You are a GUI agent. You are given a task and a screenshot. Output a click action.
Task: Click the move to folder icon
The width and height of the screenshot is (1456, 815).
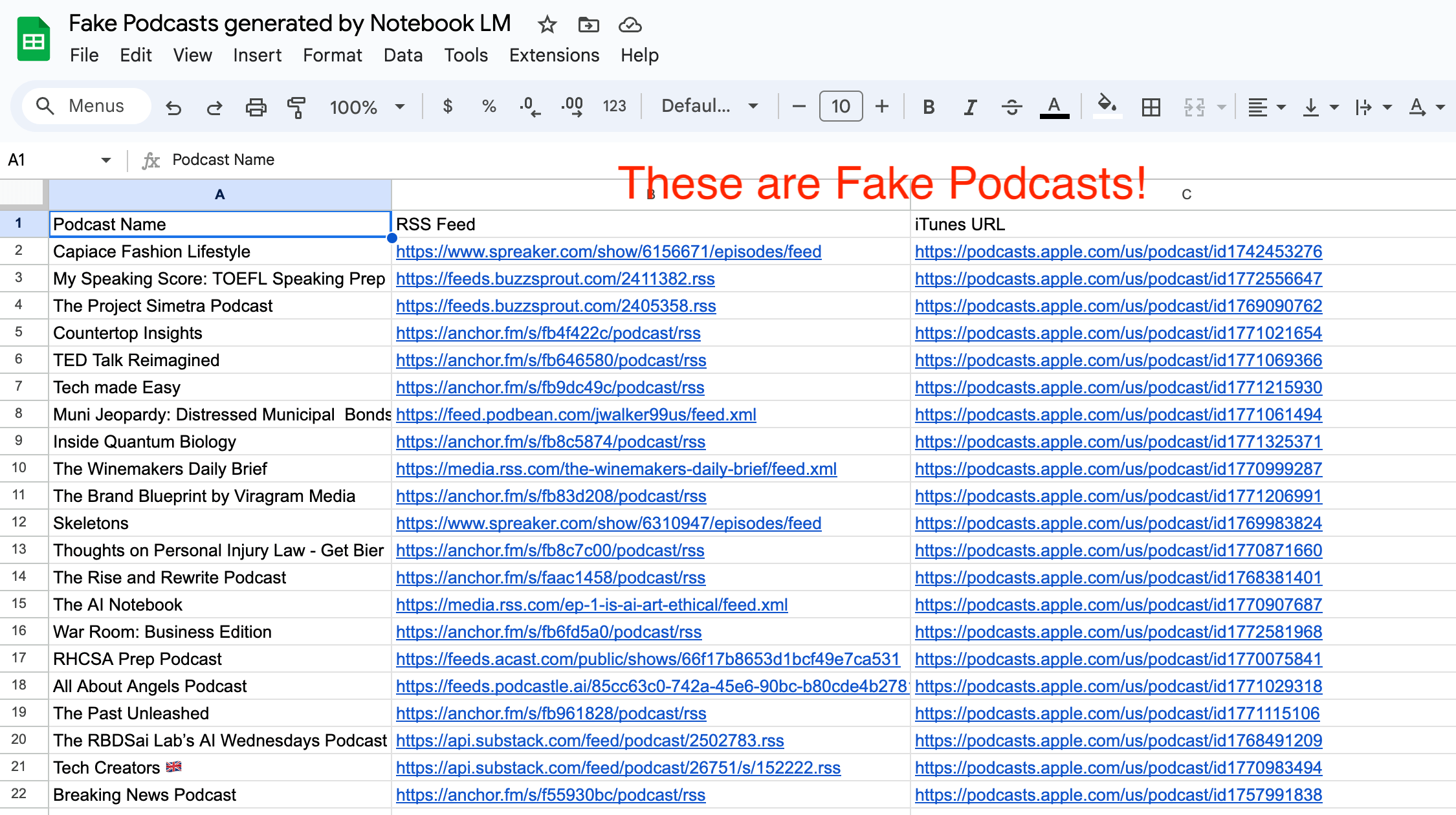[588, 25]
